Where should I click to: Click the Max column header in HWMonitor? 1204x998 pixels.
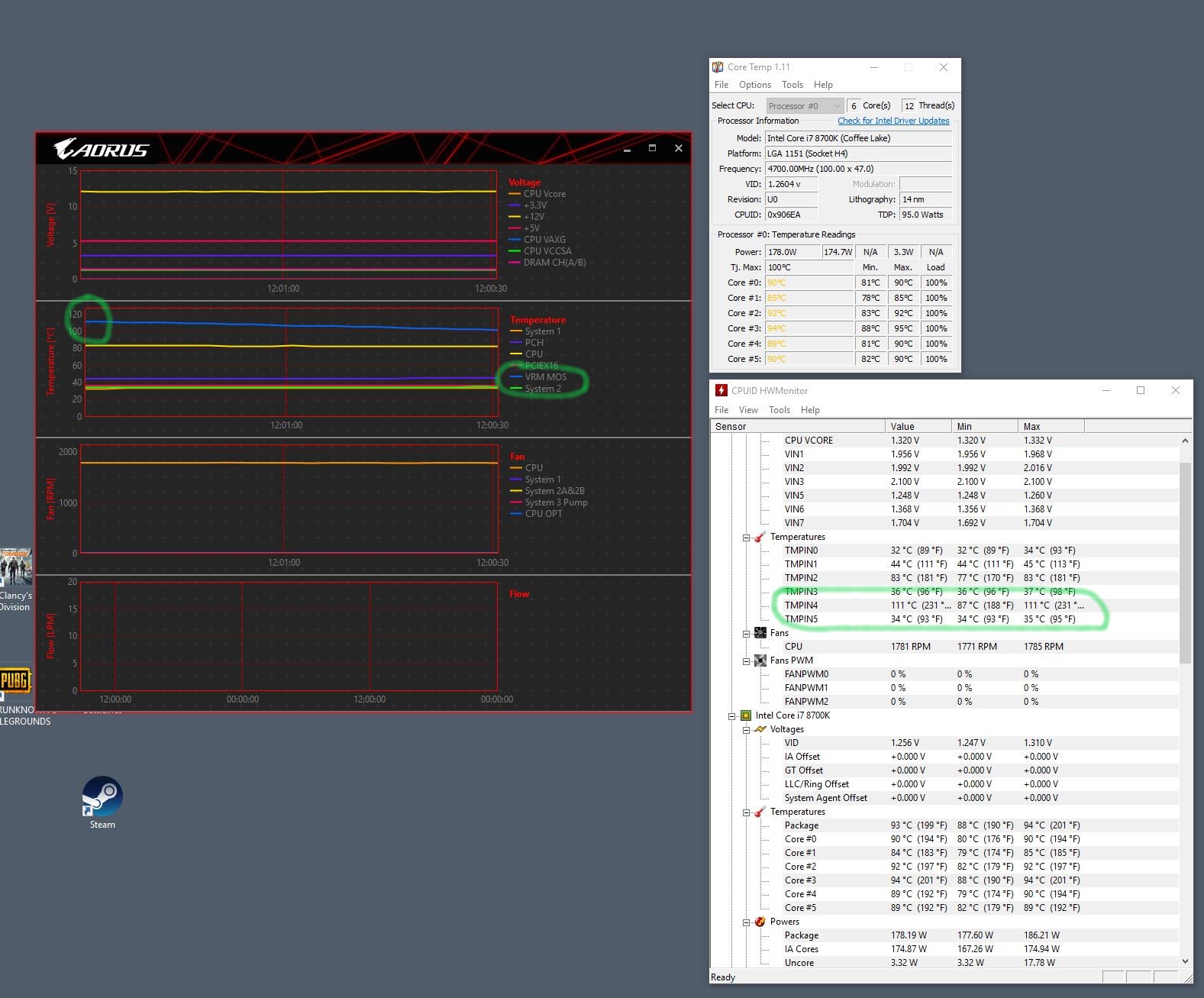tap(1051, 426)
